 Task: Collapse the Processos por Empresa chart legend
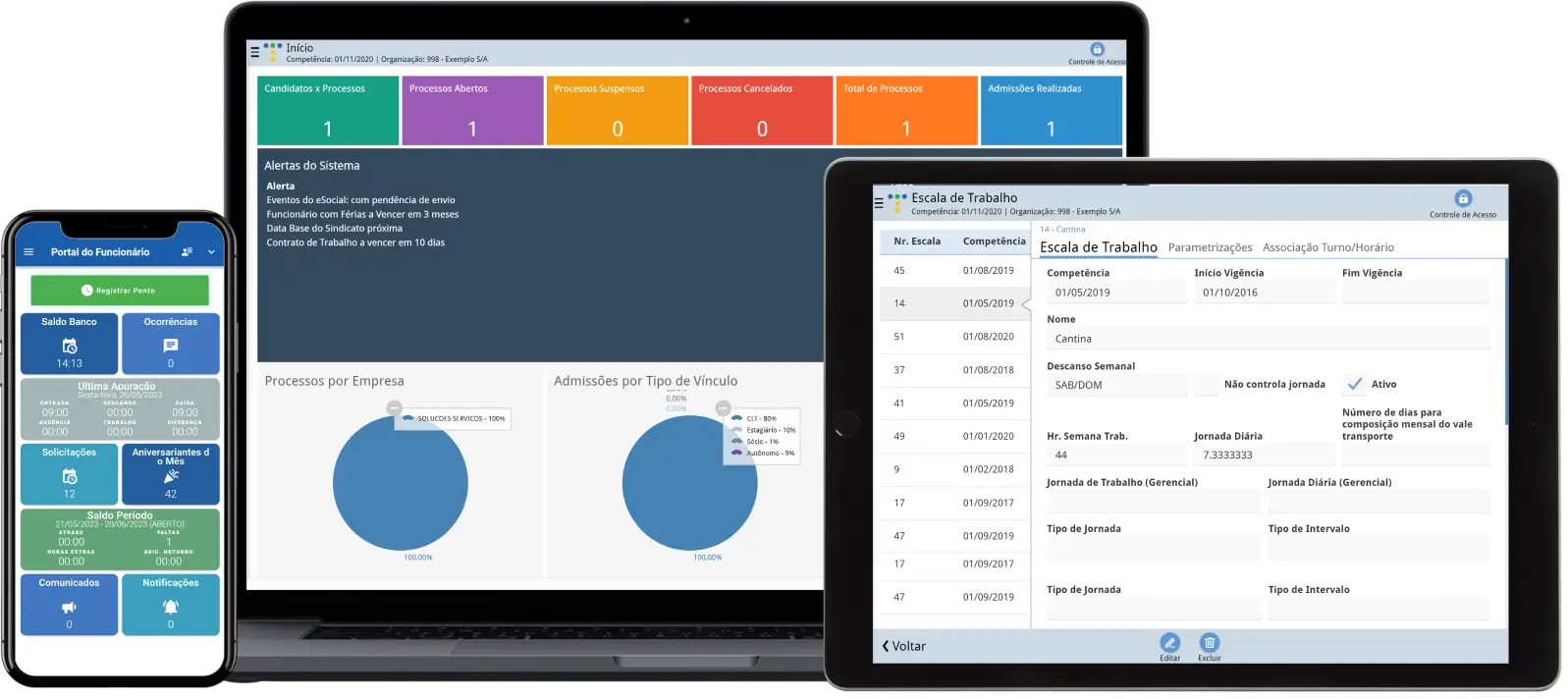(394, 407)
